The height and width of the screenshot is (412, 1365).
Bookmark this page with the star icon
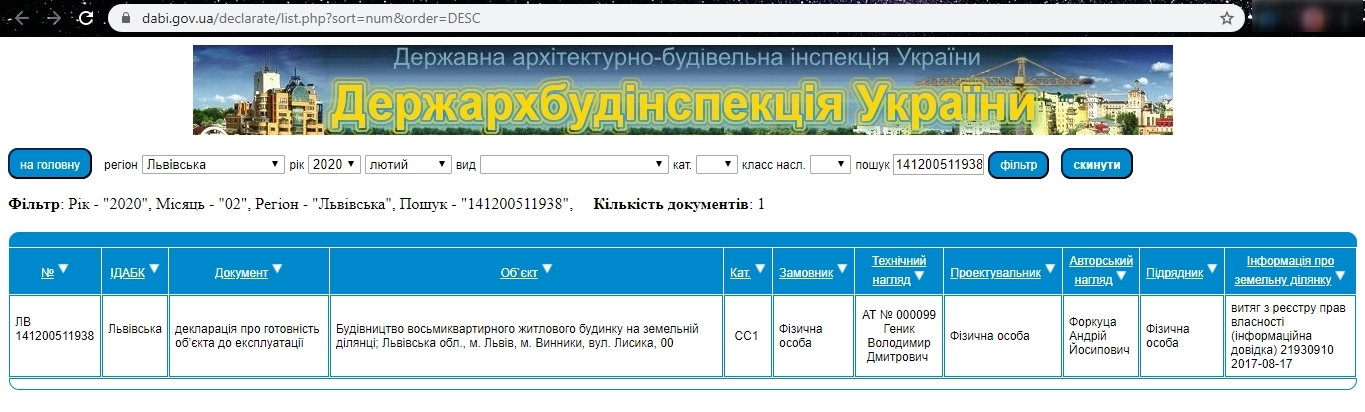pos(1227,18)
